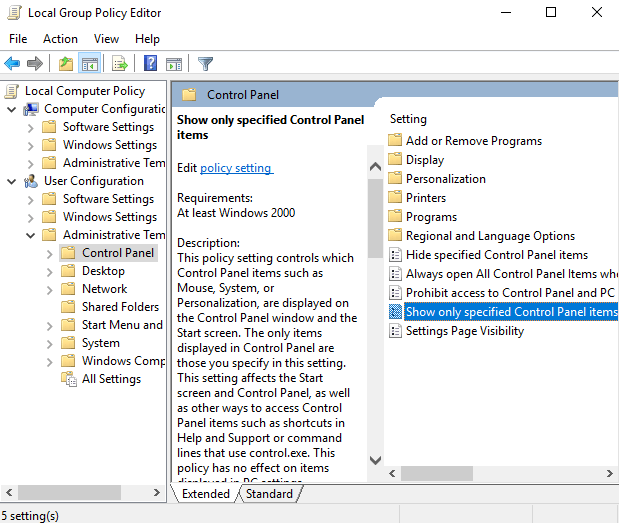
Task: Click the Show/Hide Action Pane icon
Action: tap(174, 63)
